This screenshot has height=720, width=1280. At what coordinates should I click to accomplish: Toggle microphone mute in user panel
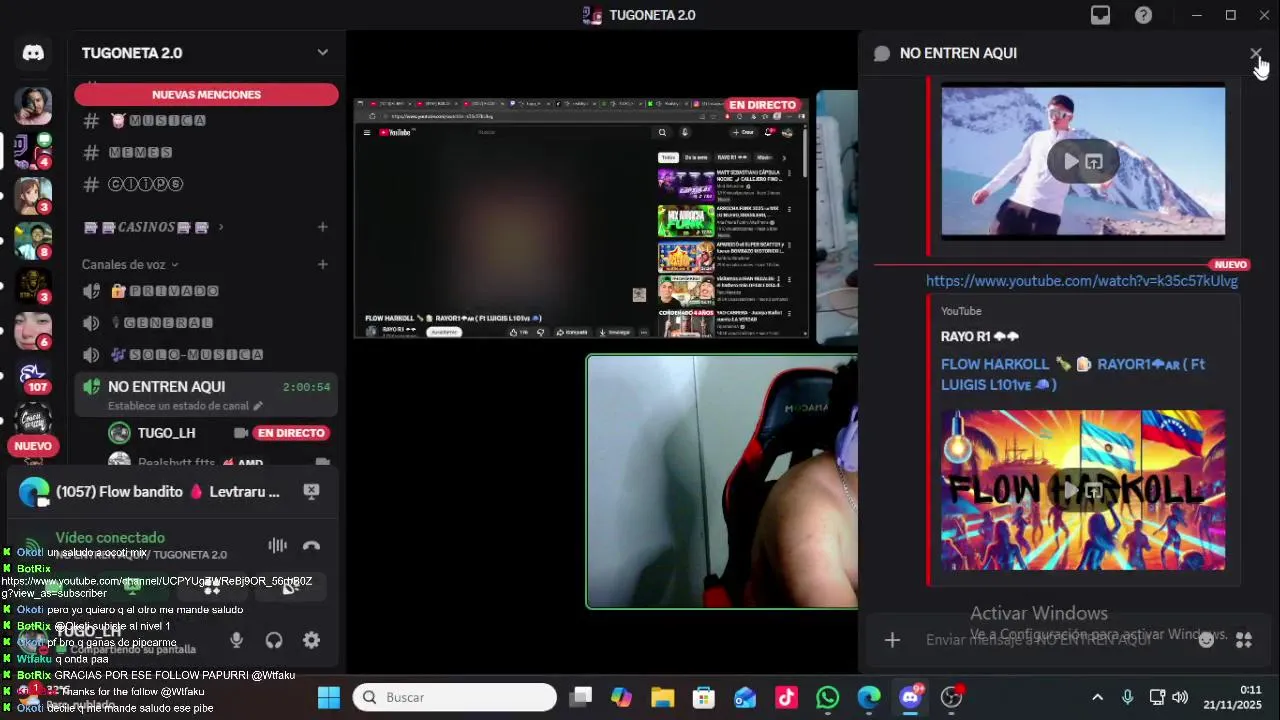236,640
